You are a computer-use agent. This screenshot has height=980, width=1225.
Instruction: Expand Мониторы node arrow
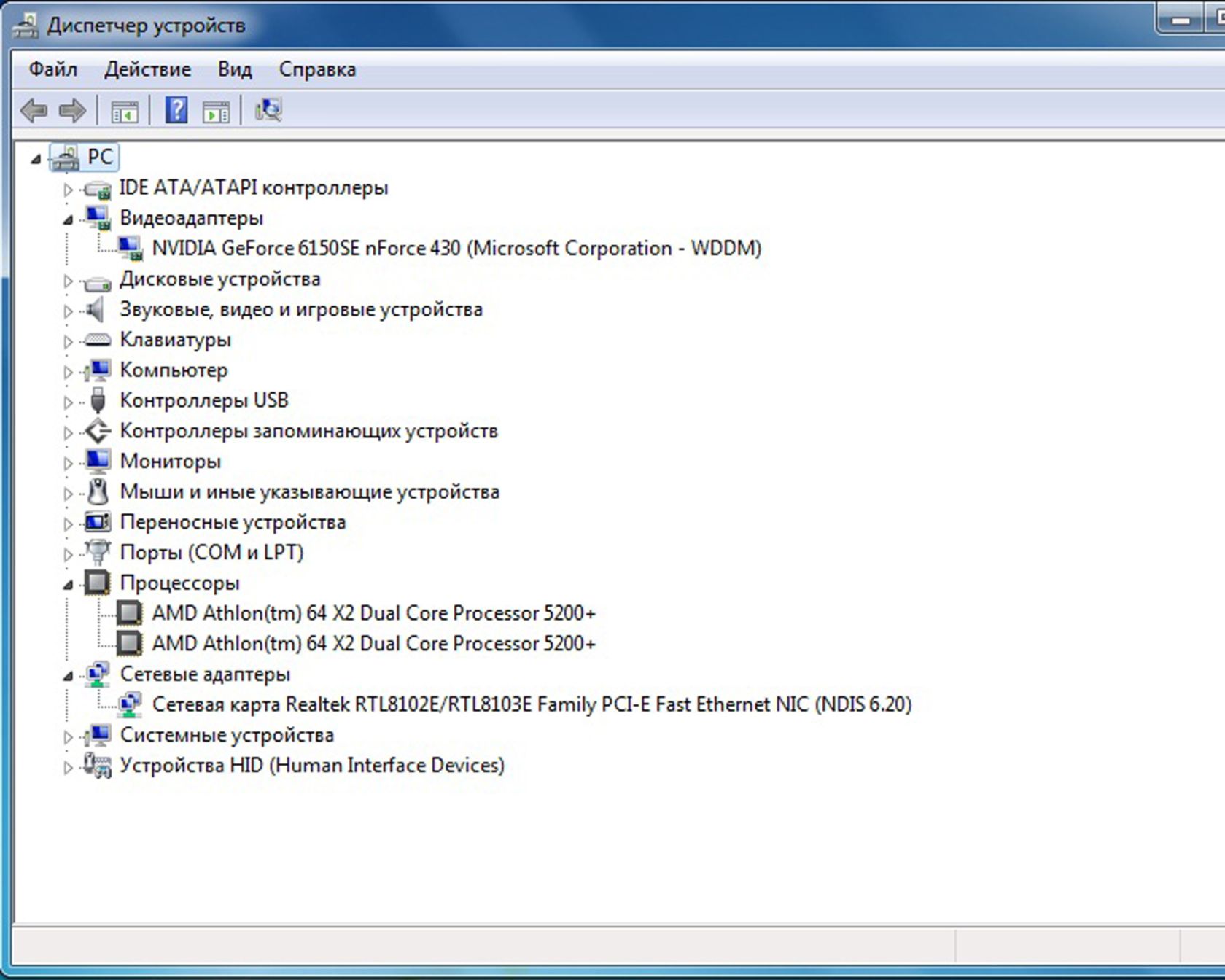(68, 463)
